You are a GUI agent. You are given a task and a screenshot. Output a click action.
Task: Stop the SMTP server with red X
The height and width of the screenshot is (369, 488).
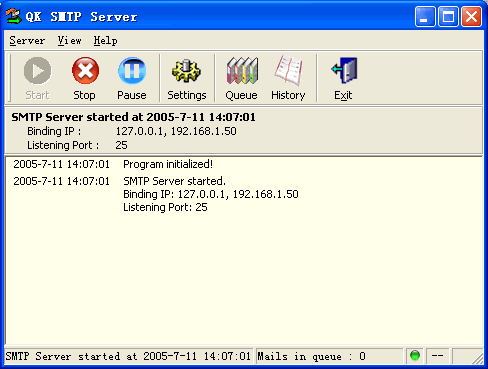85,70
